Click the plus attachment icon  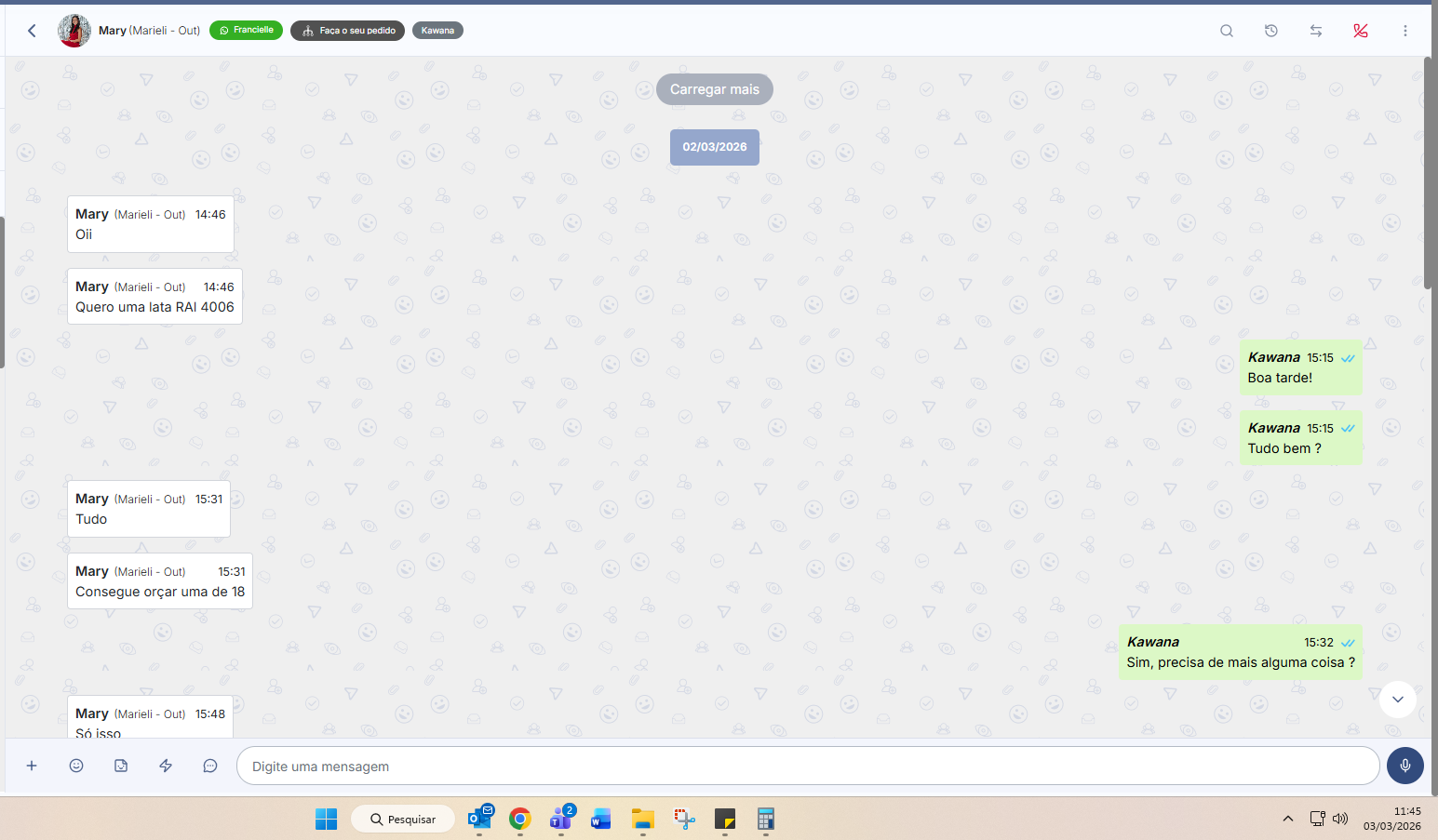32,766
